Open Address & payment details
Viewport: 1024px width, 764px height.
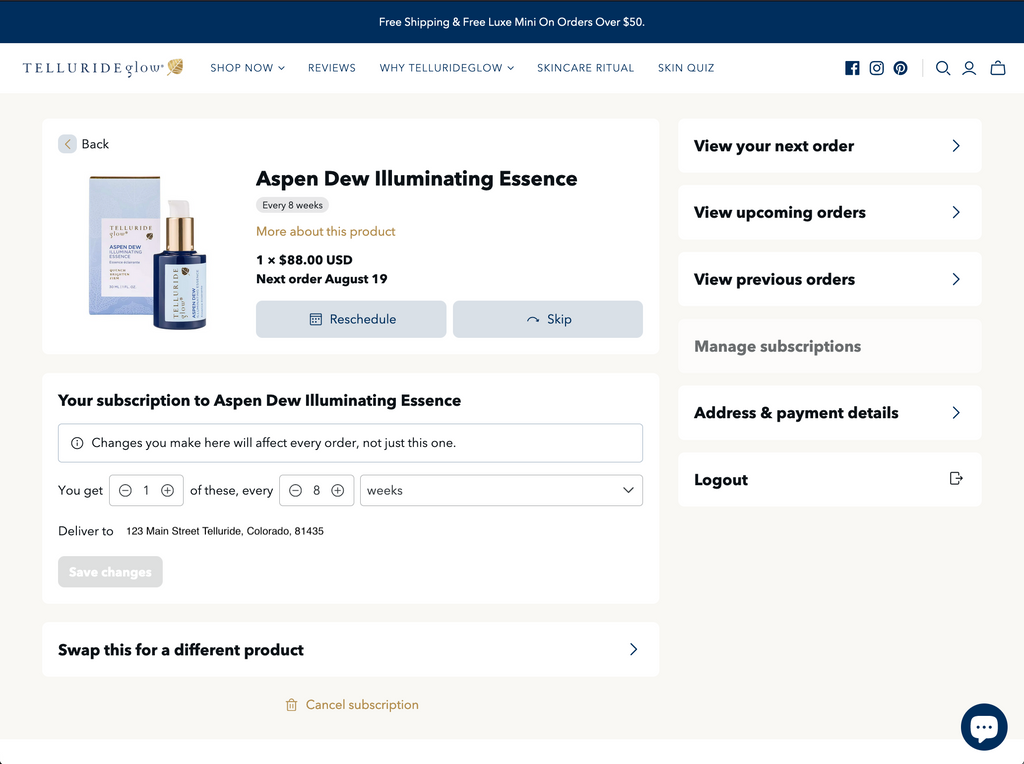829,413
